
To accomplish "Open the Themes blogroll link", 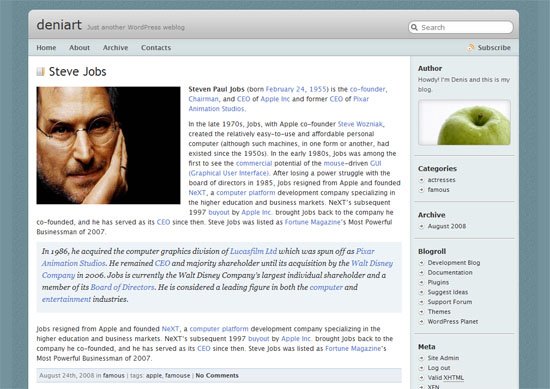I will [439, 312].
